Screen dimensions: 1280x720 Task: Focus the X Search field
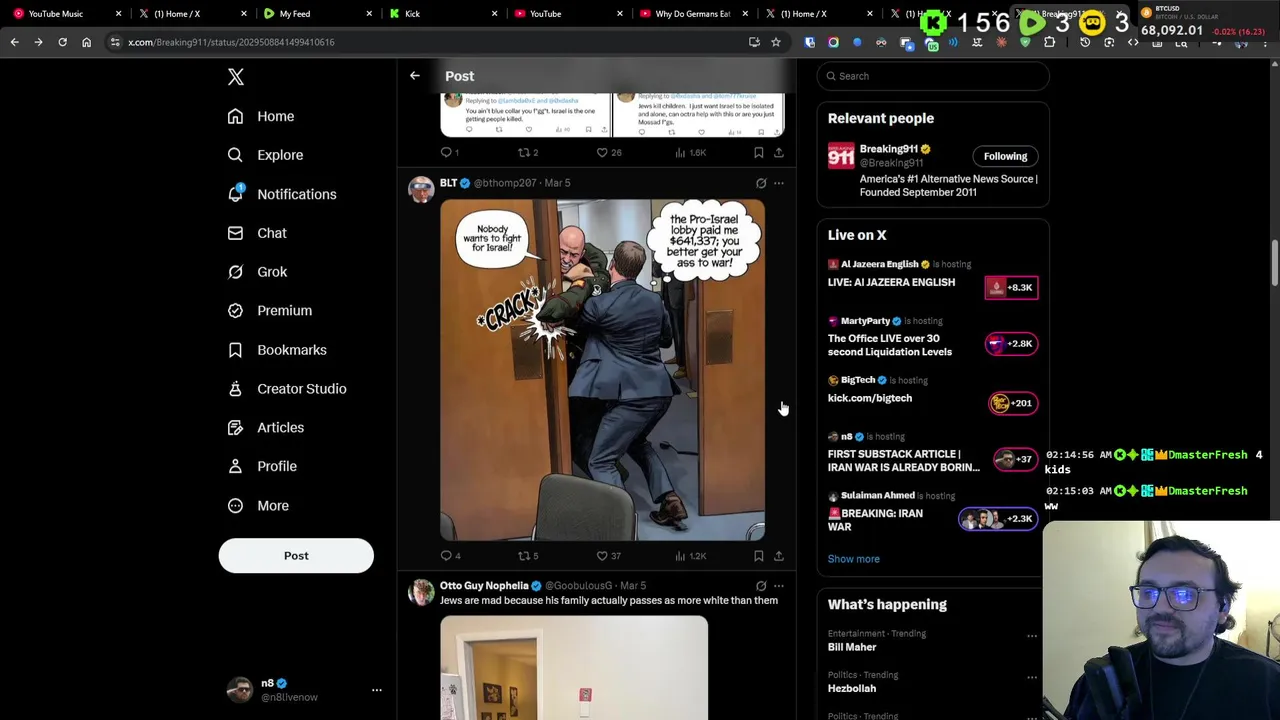click(933, 76)
